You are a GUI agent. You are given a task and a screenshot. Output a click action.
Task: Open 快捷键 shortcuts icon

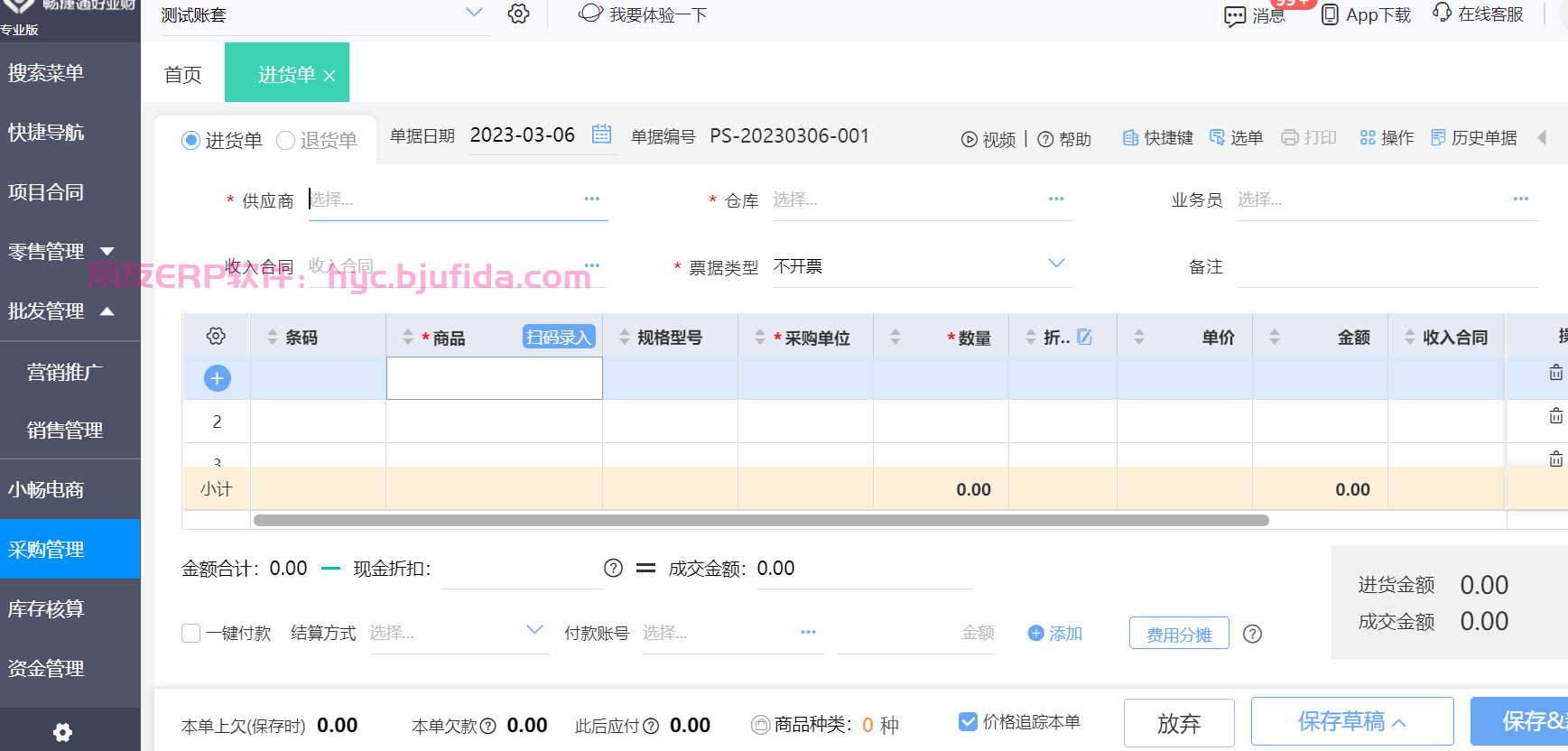(1130, 138)
